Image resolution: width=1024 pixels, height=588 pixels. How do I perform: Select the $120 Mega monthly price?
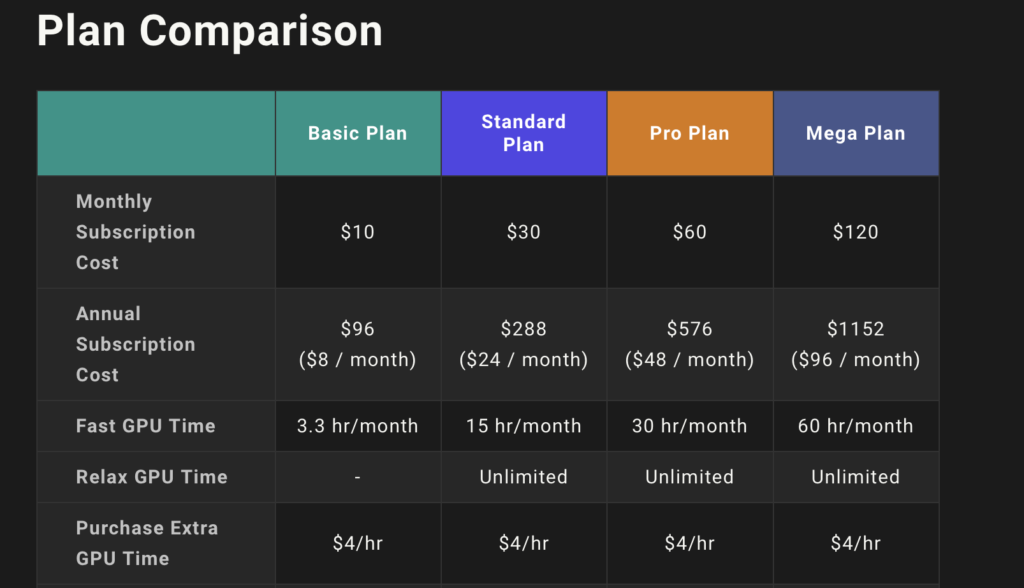coord(856,232)
